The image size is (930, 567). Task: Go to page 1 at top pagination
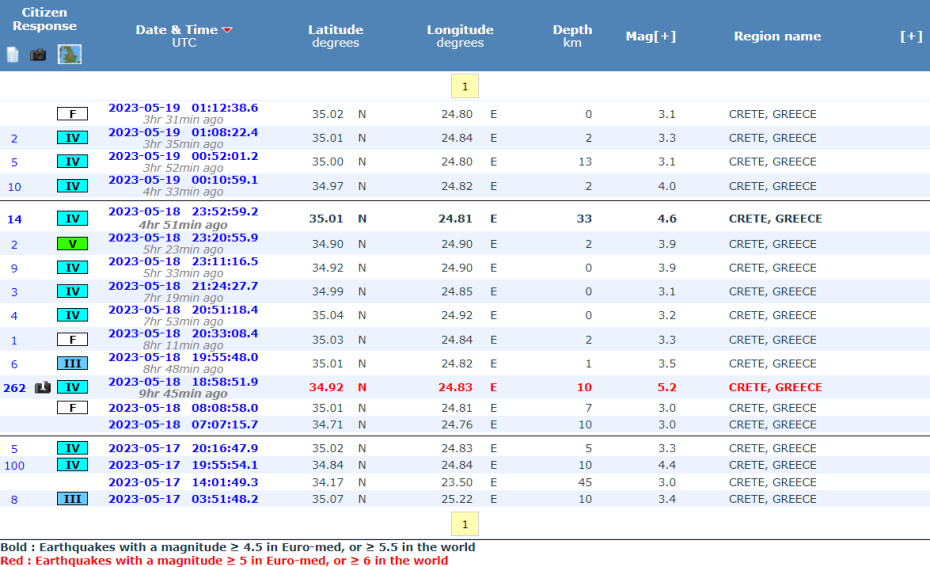coord(465,86)
